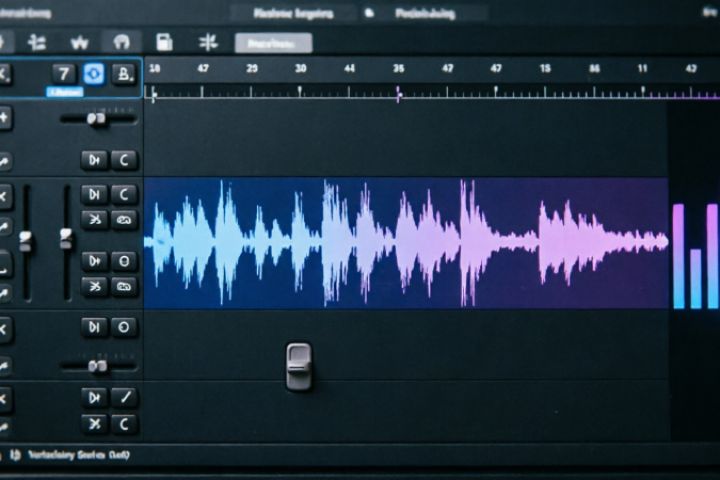The image size is (720, 480).
Task: Click the leftmost purple level meter bar
Action: click(x=678, y=256)
